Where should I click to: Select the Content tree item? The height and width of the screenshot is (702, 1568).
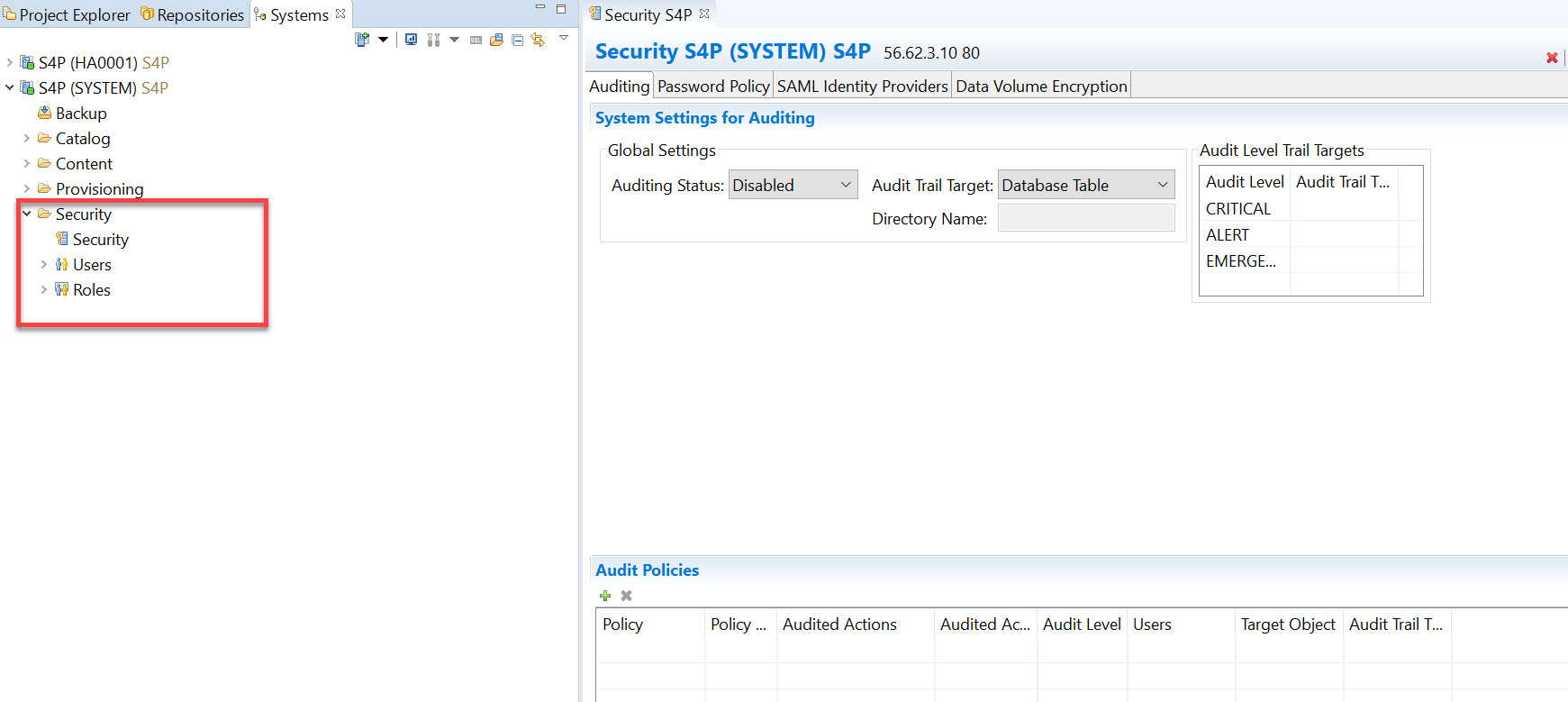[75, 163]
